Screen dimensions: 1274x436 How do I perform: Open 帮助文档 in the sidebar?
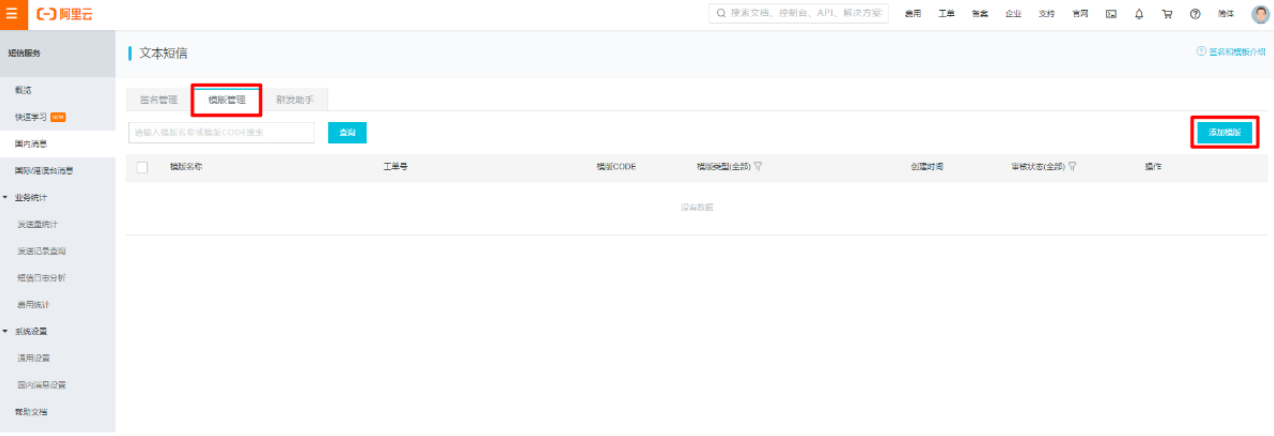click(31, 411)
